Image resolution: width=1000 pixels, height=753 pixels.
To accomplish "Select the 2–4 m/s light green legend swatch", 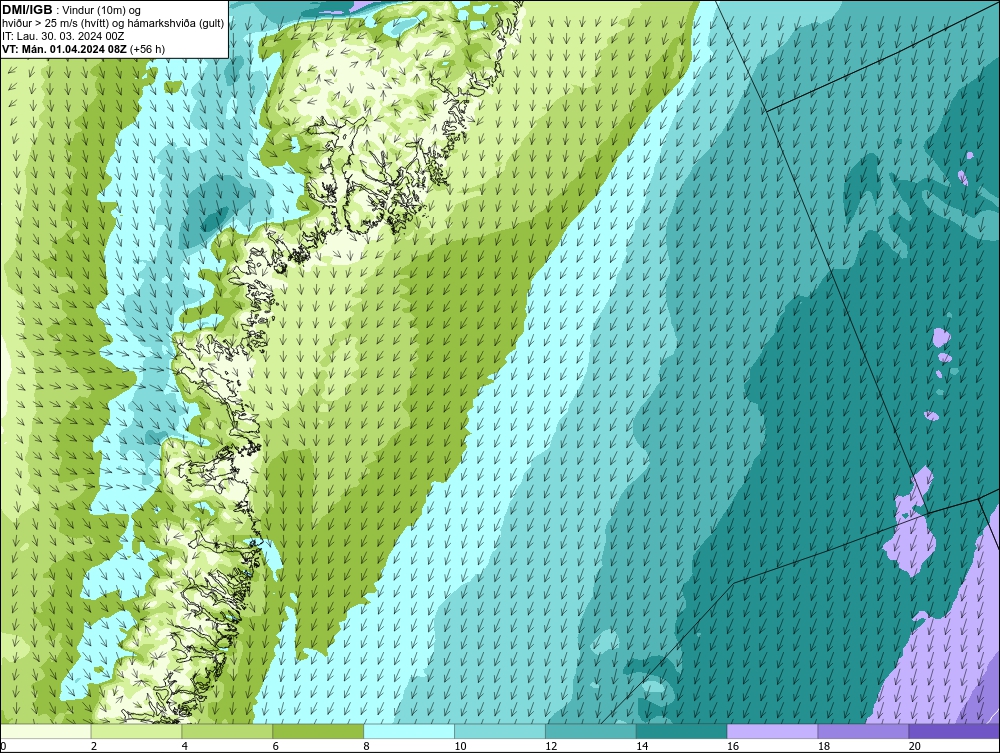I will click(x=136, y=731).
